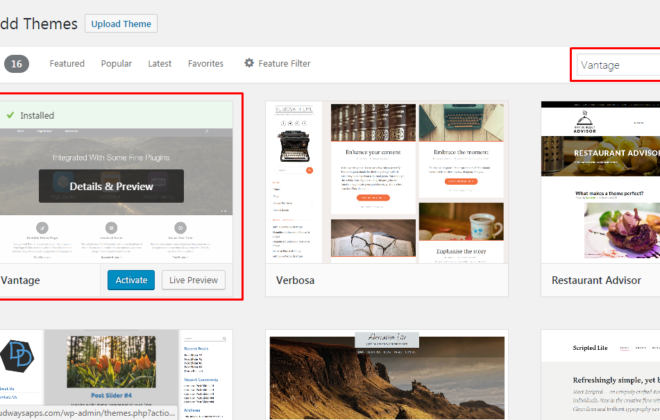
Task: Open the Restaurant Advisor theme screenshot
Action: (601, 182)
